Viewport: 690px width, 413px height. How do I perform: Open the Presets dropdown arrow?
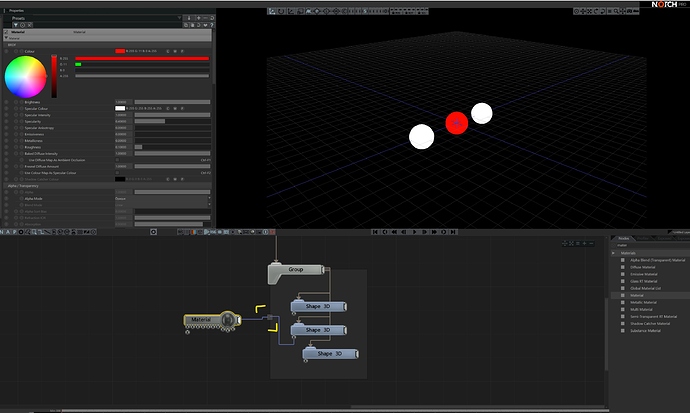[x=179, y=18]
